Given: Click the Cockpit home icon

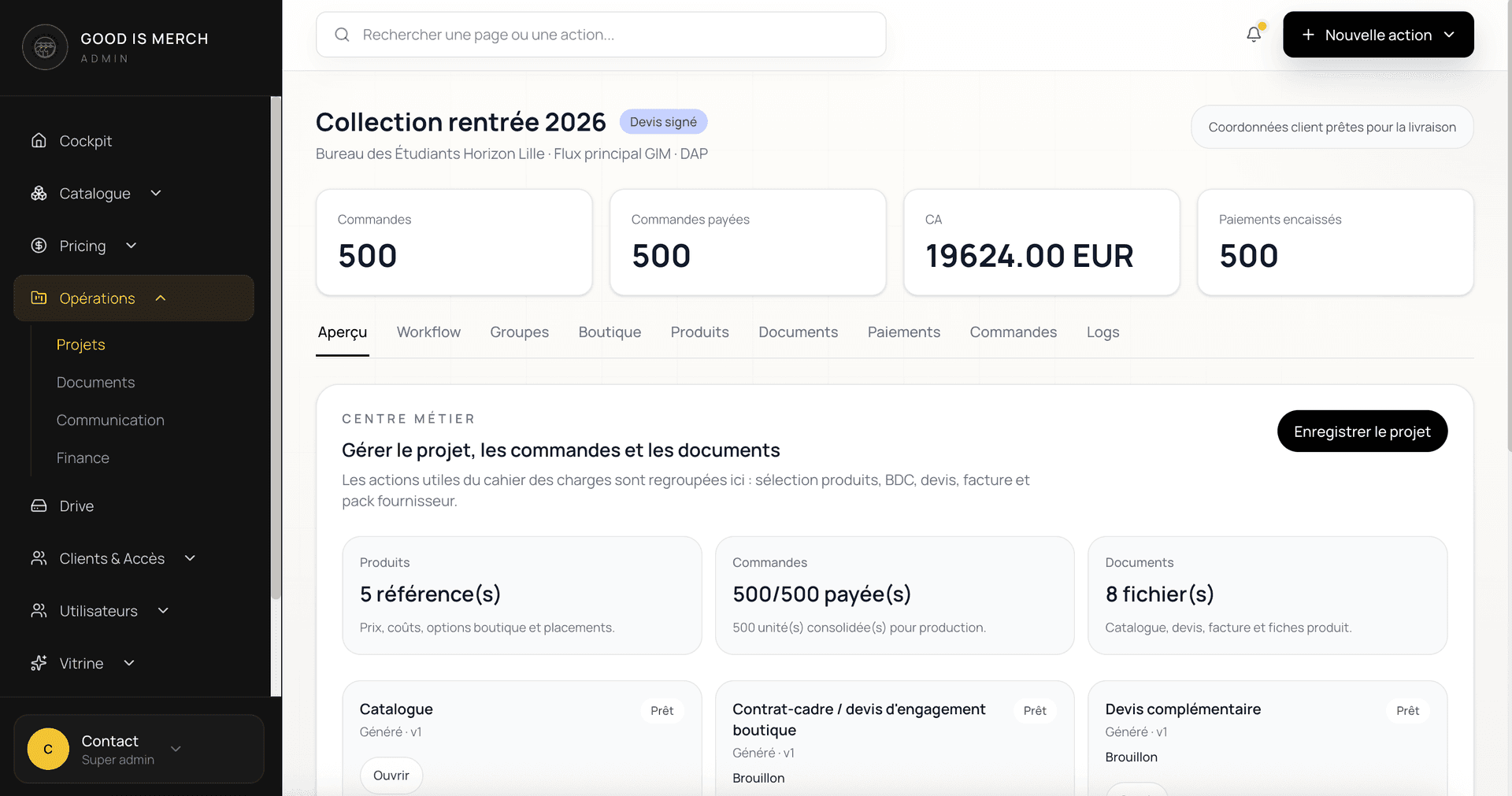Looking at the screenshot, I should tap(39, 140).
